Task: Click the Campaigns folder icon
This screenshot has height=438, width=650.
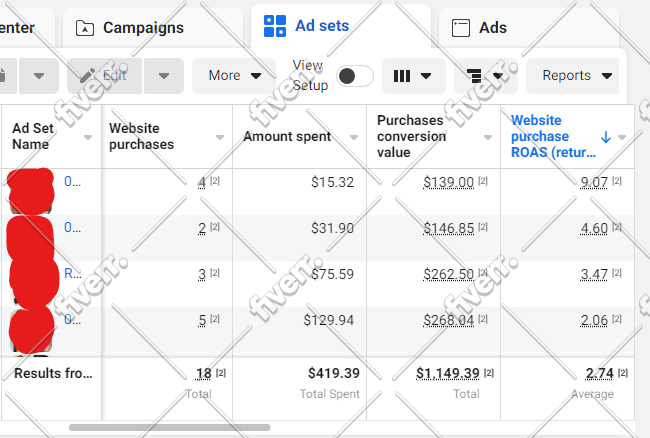Action: 85,28
